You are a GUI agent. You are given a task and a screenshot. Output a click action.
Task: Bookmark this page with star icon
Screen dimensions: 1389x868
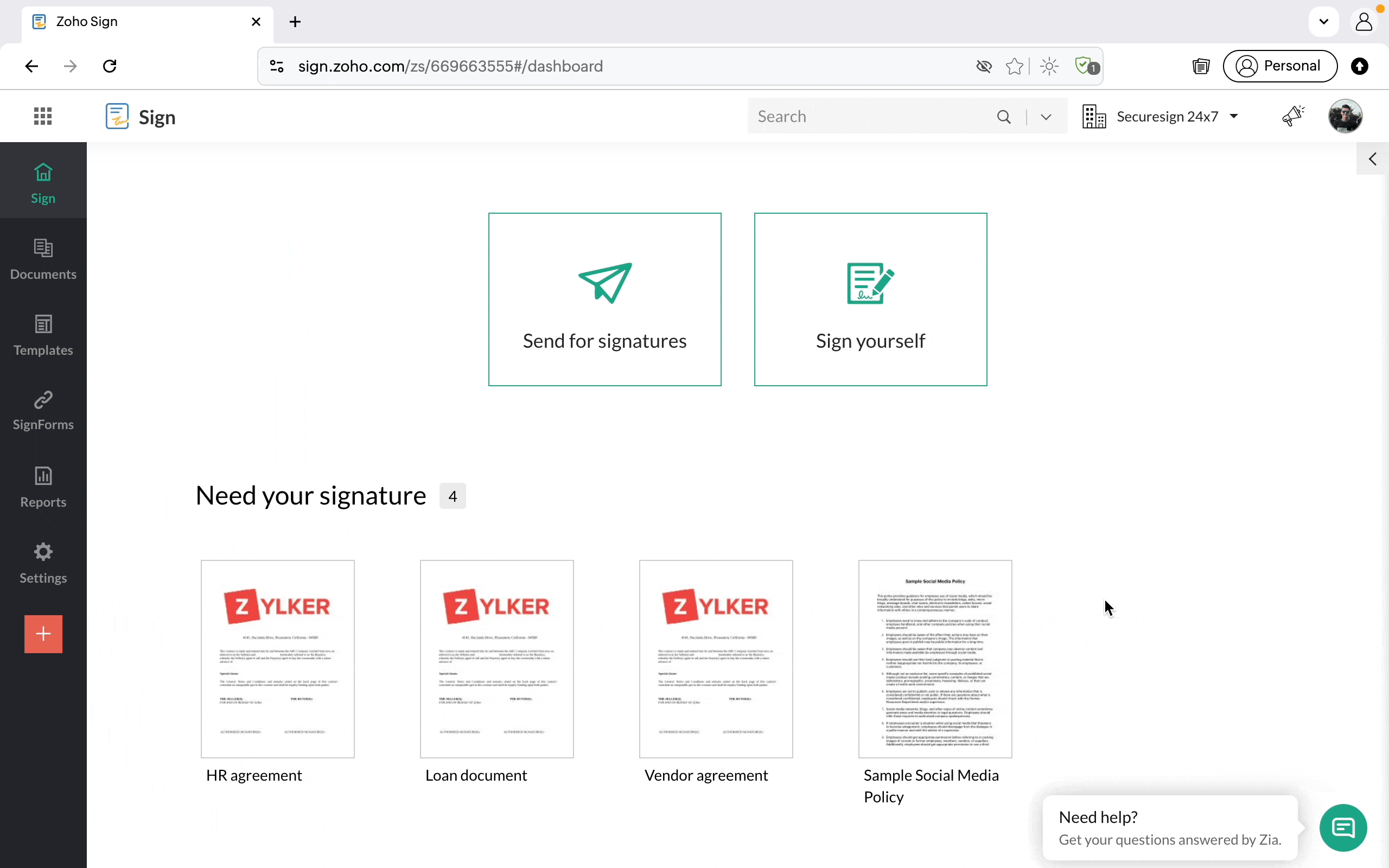click(x=1014, y=67)
